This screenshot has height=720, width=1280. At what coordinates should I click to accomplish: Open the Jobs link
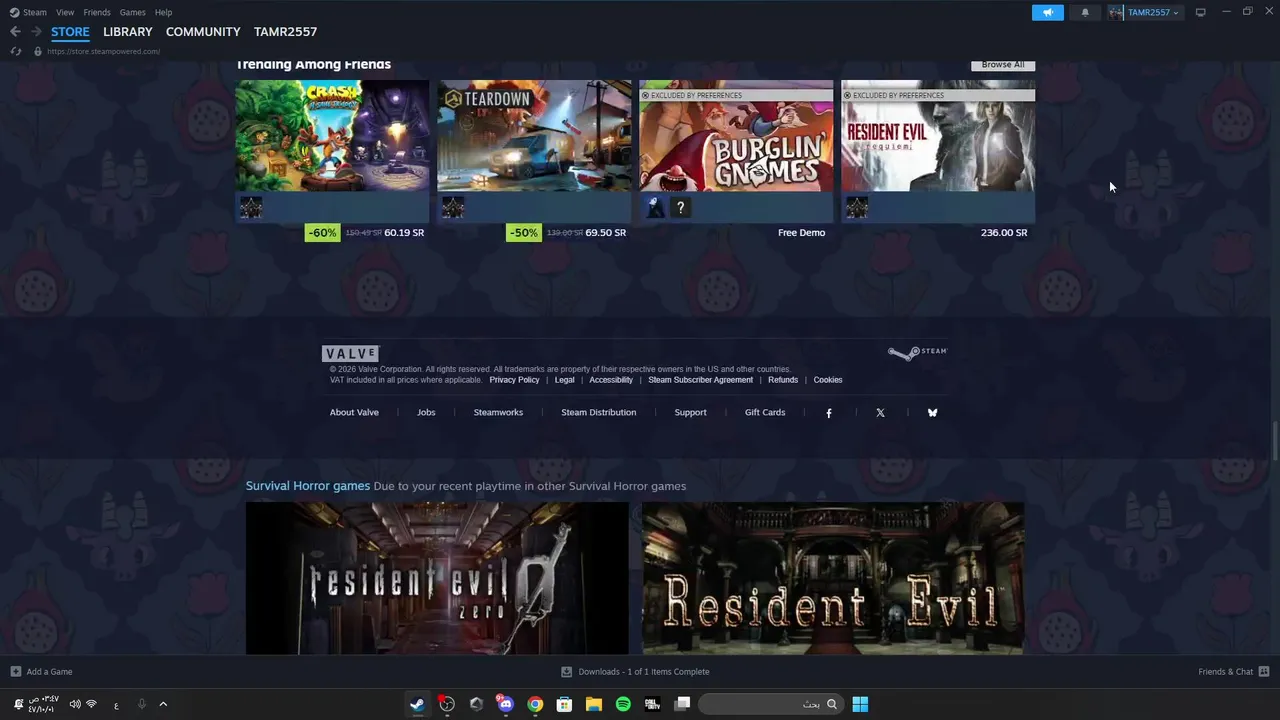pos(426,413)
